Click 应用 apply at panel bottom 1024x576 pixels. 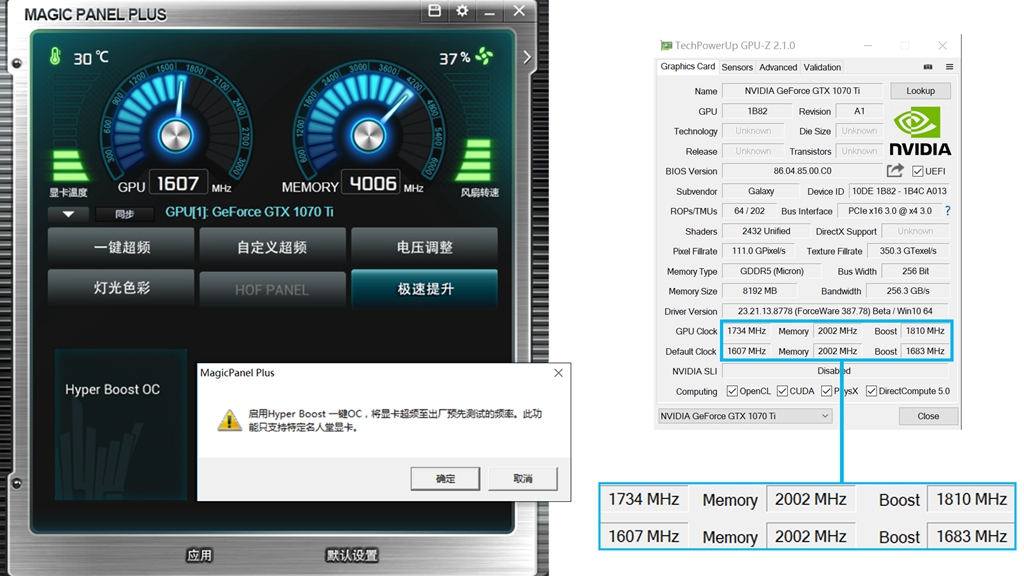[x=199, y=555]
